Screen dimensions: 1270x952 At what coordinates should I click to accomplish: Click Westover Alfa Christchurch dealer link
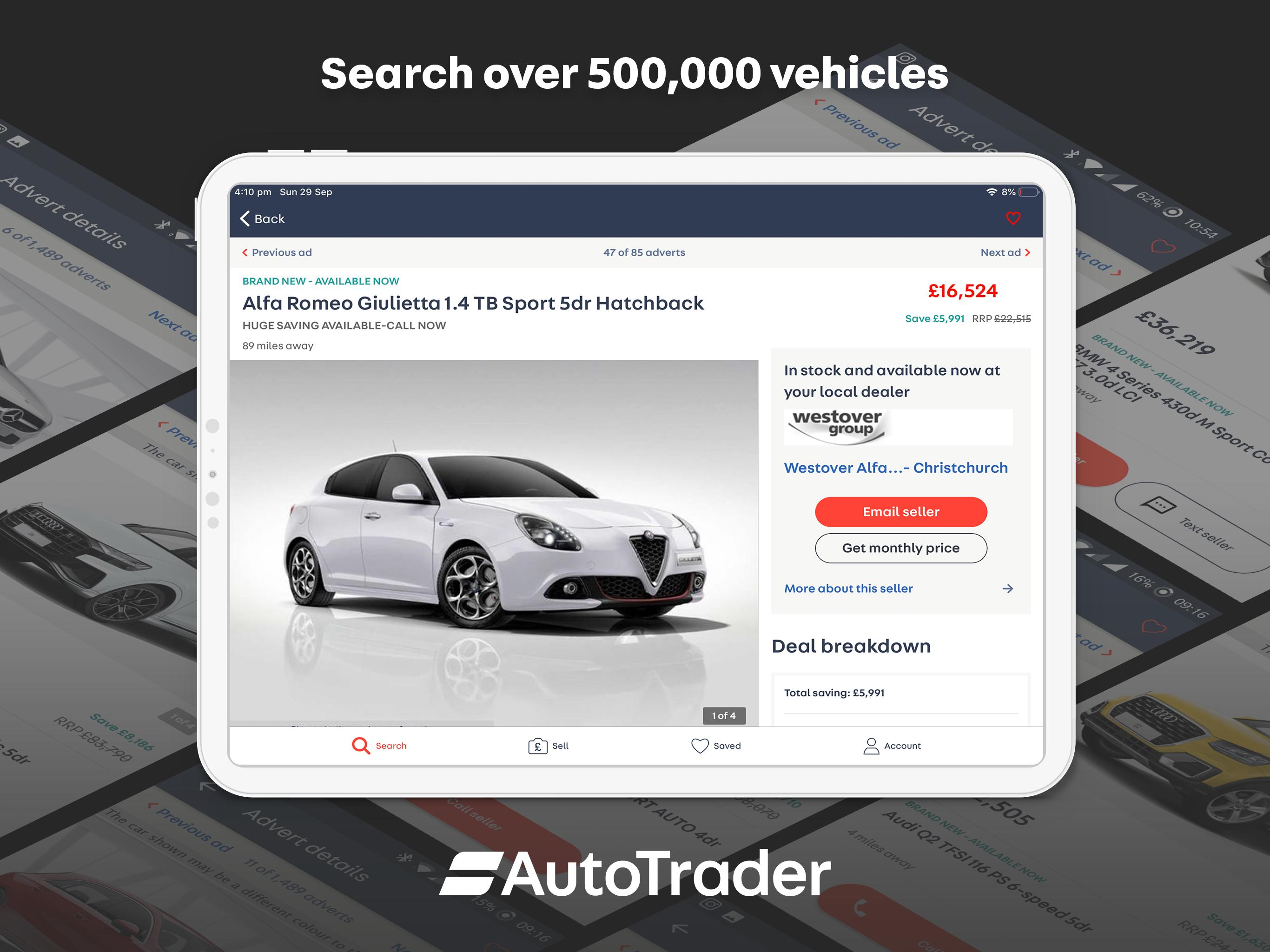(x=896, y=468)
